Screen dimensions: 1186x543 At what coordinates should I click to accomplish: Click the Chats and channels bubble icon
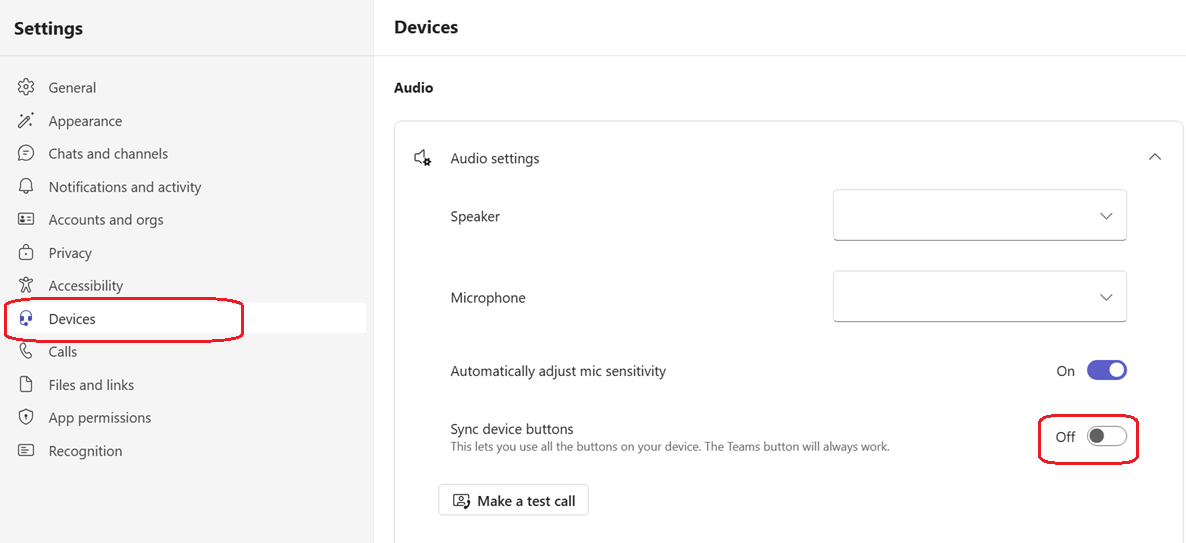[26, 153]
